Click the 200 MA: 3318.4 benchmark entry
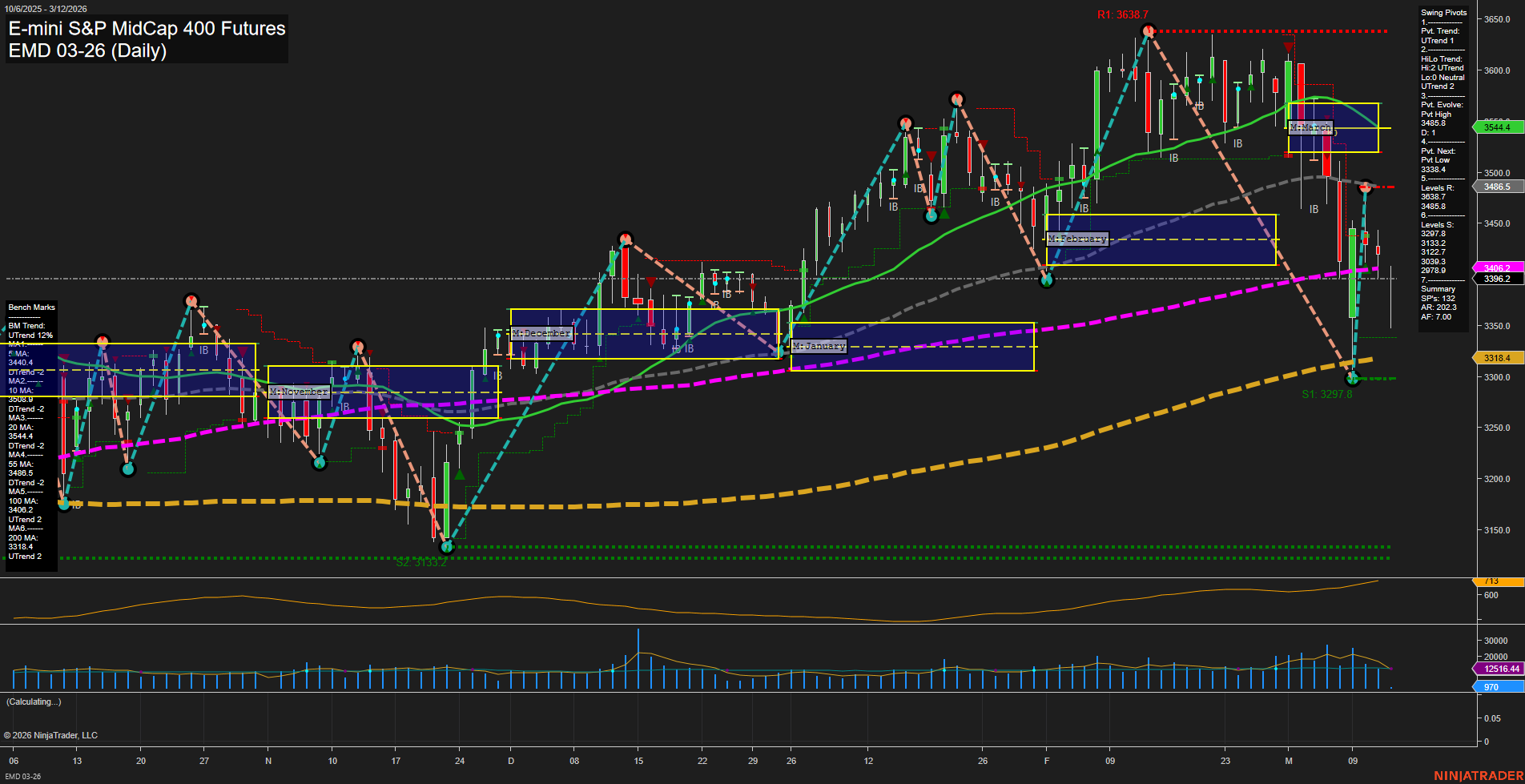Viewport: 1525px width, 784px height. [x=22, y=543]
